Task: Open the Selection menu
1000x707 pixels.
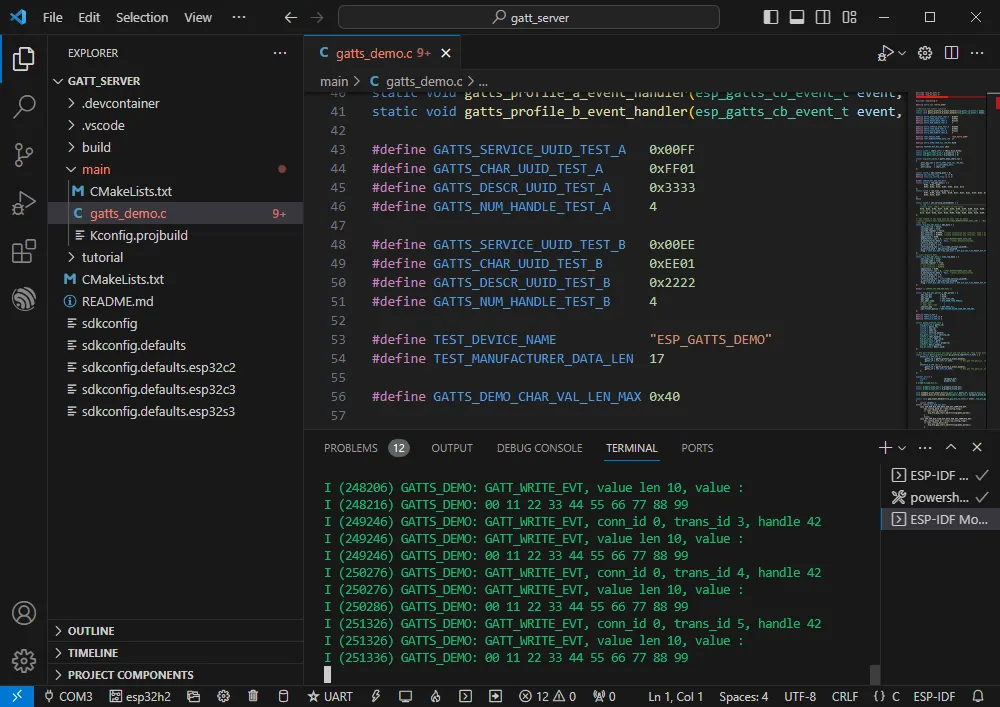Action: 142,17
